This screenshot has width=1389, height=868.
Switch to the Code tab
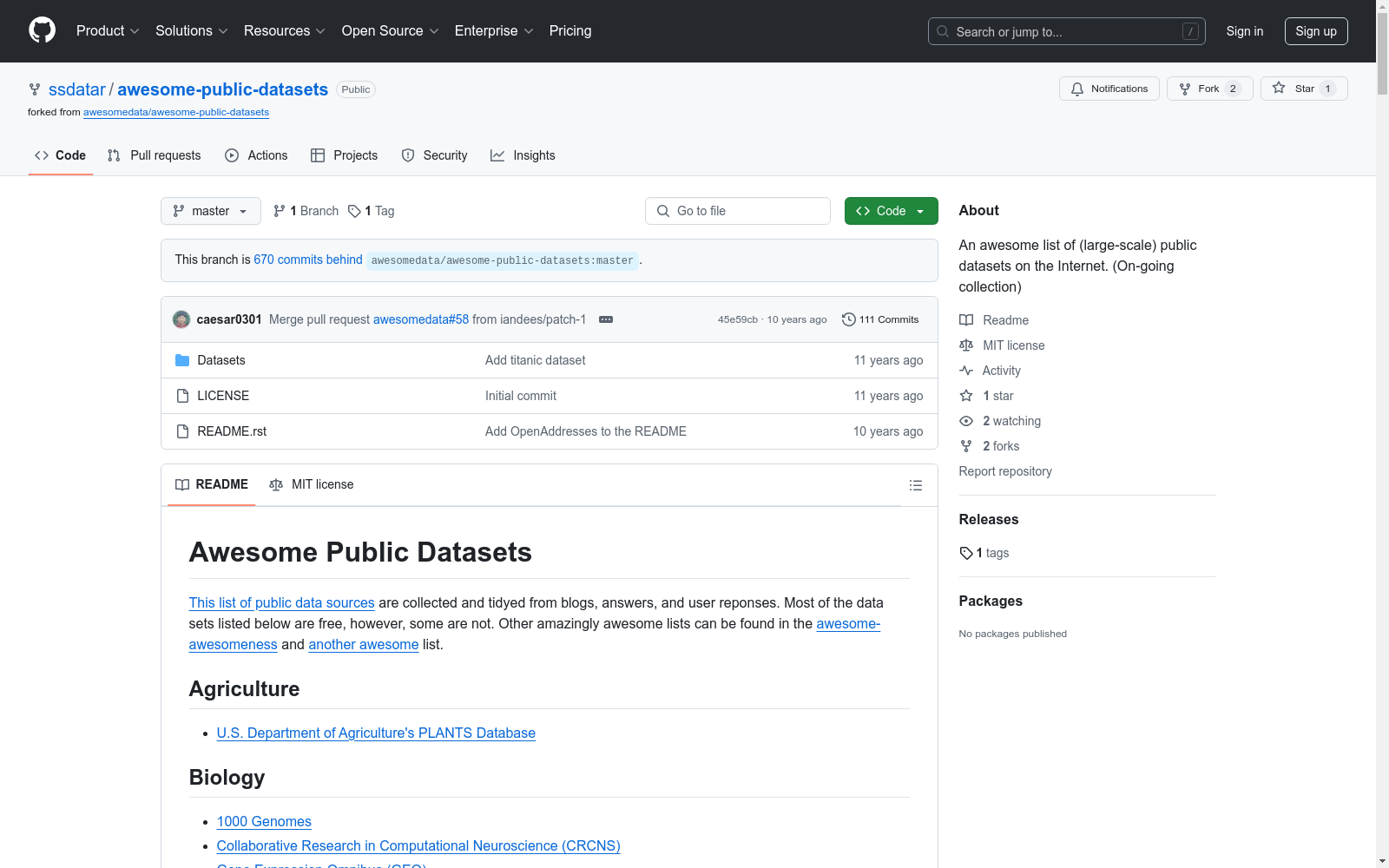coord(61,155)
